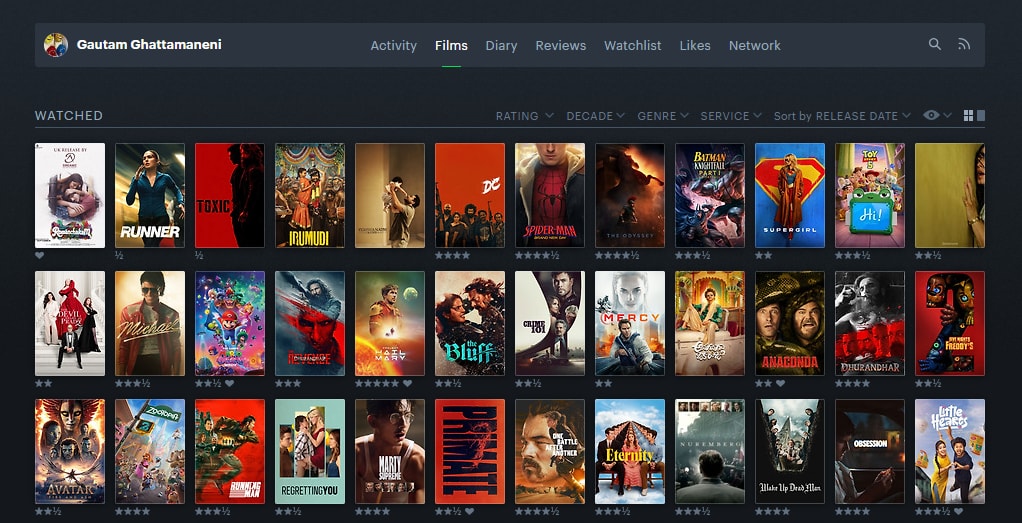Open the Mercy film poster
This screenshot has width=1022, height=523.
coord(630,323)
